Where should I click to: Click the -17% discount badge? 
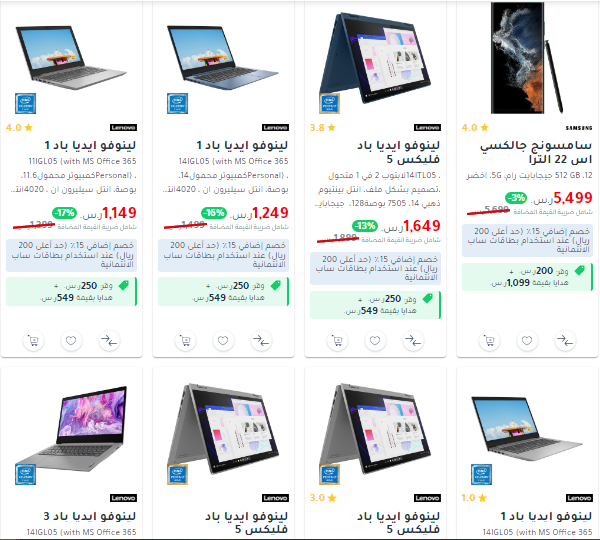coord(64,212)
